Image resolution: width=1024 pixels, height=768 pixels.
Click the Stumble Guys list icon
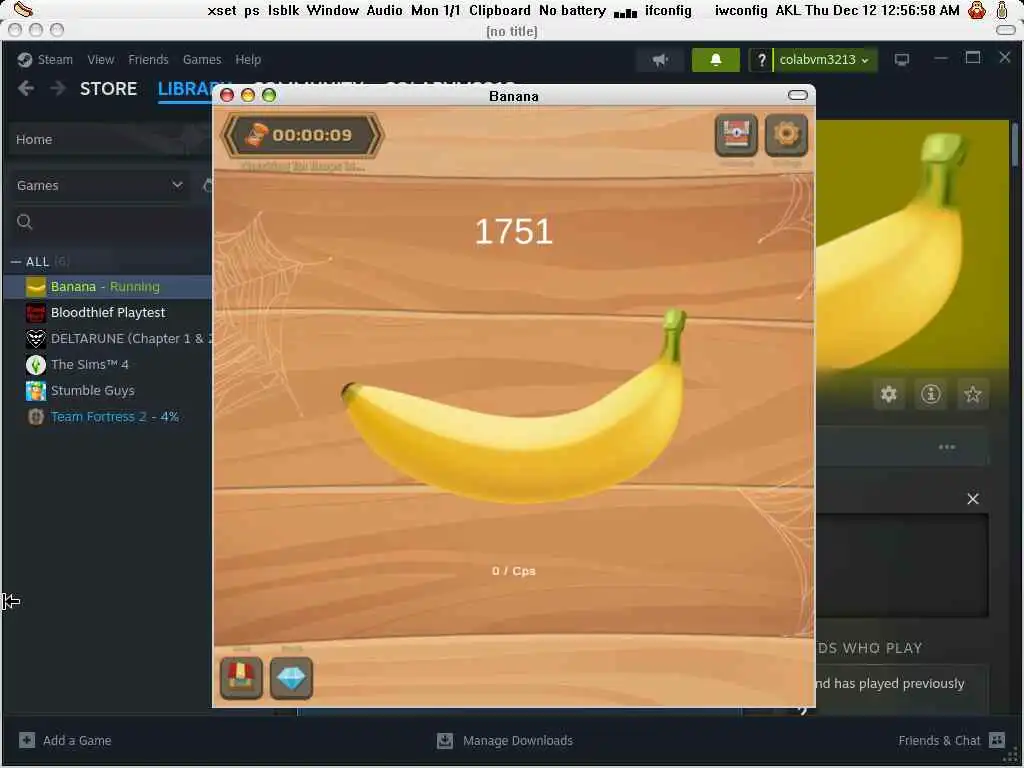point(36,391)
